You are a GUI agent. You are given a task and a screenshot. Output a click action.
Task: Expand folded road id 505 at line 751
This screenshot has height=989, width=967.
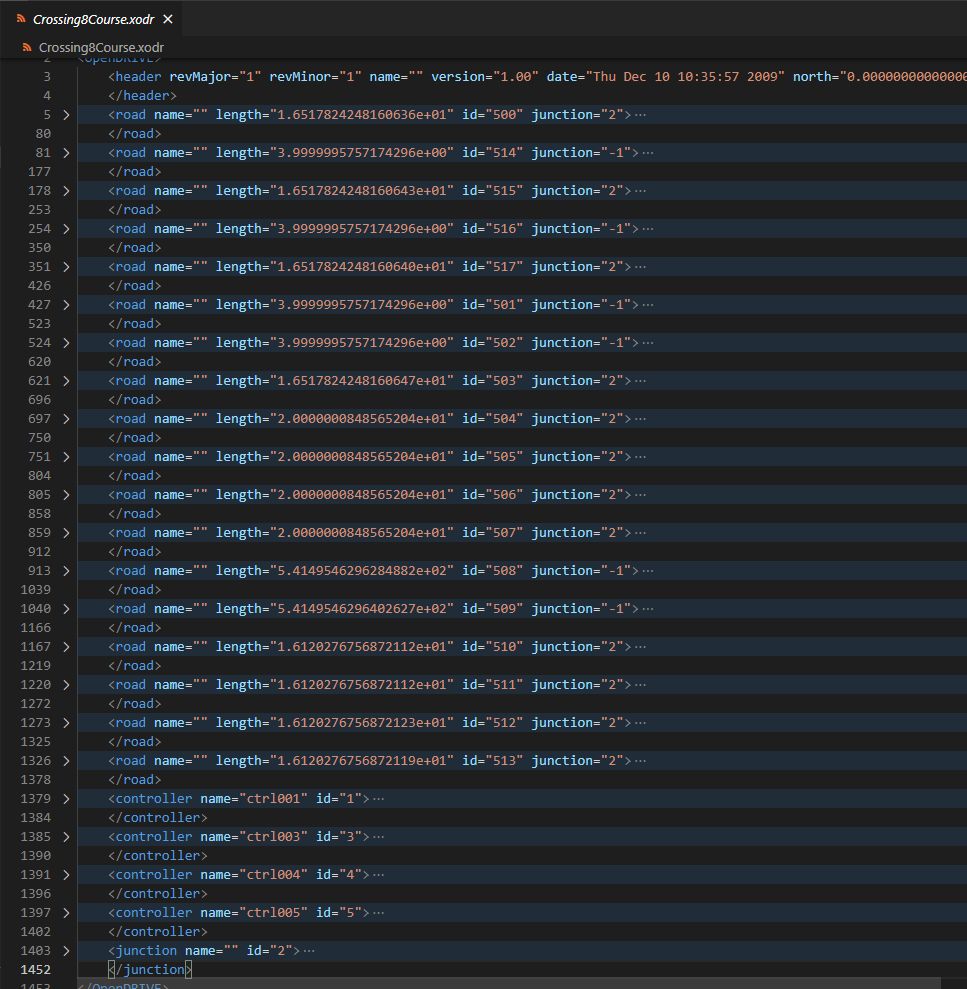coord(66,457)
